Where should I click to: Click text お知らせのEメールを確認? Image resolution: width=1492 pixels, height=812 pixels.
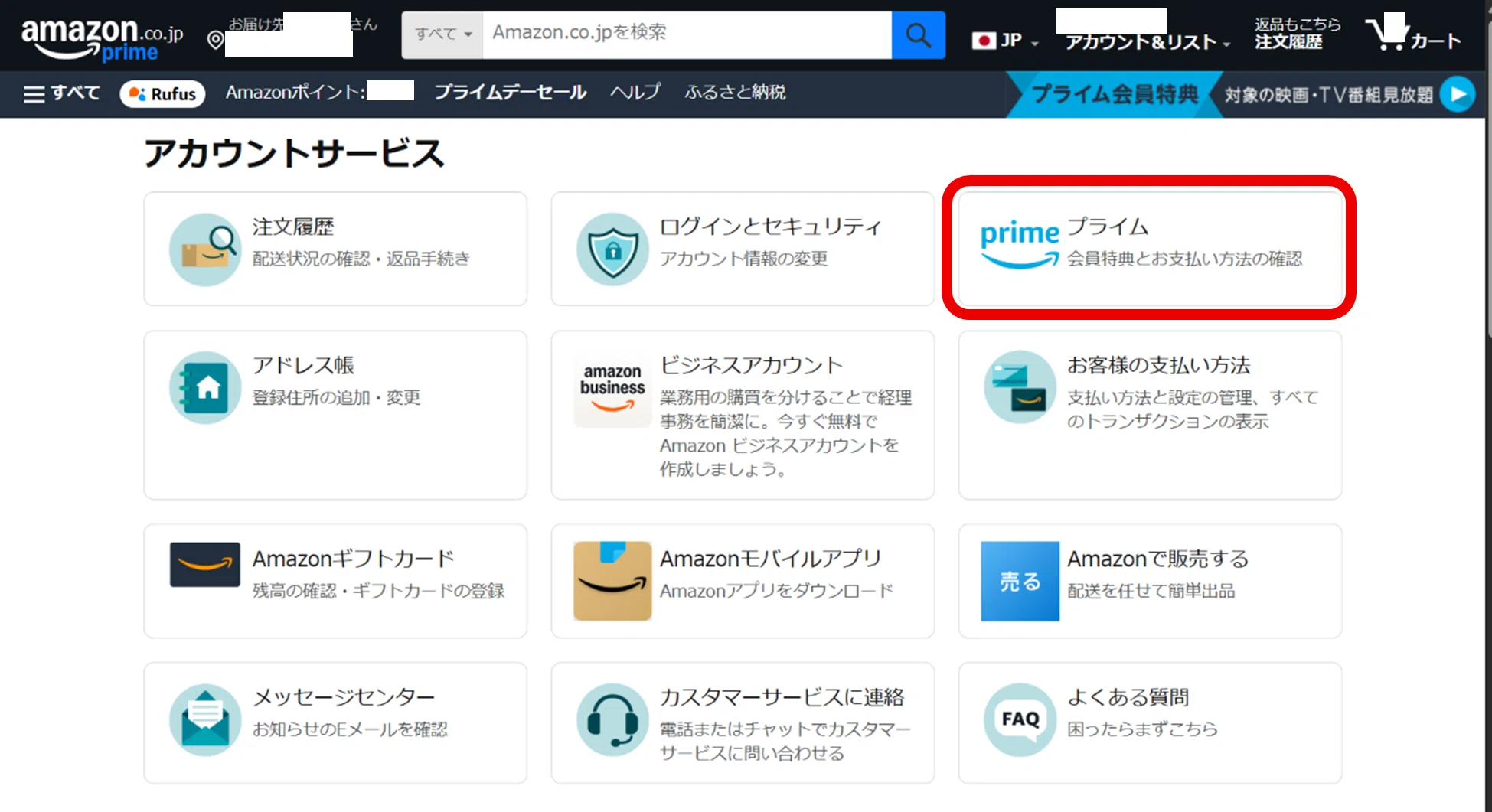tap(350, 729)
